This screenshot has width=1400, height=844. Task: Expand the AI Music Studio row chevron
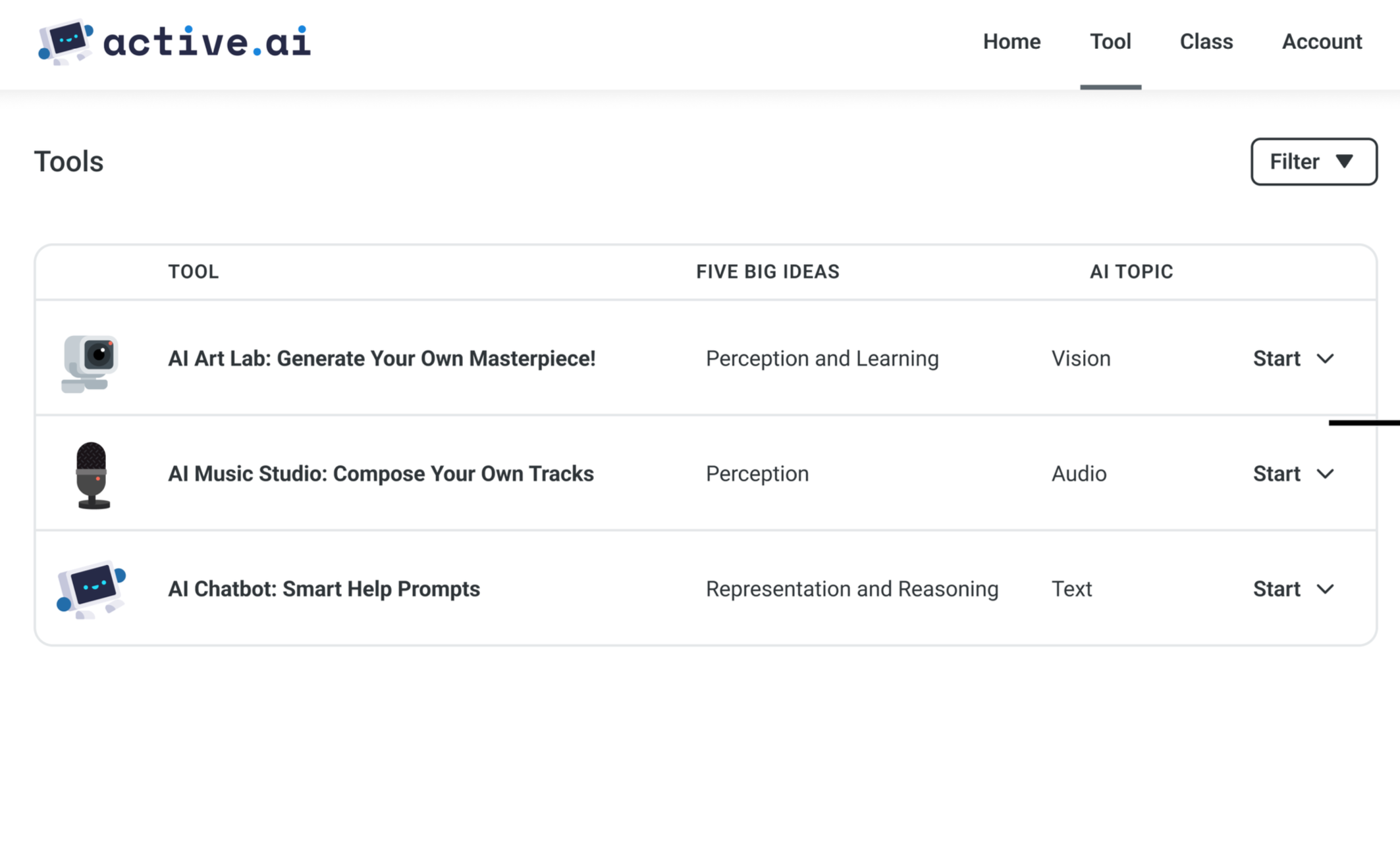pos(1325,474)
